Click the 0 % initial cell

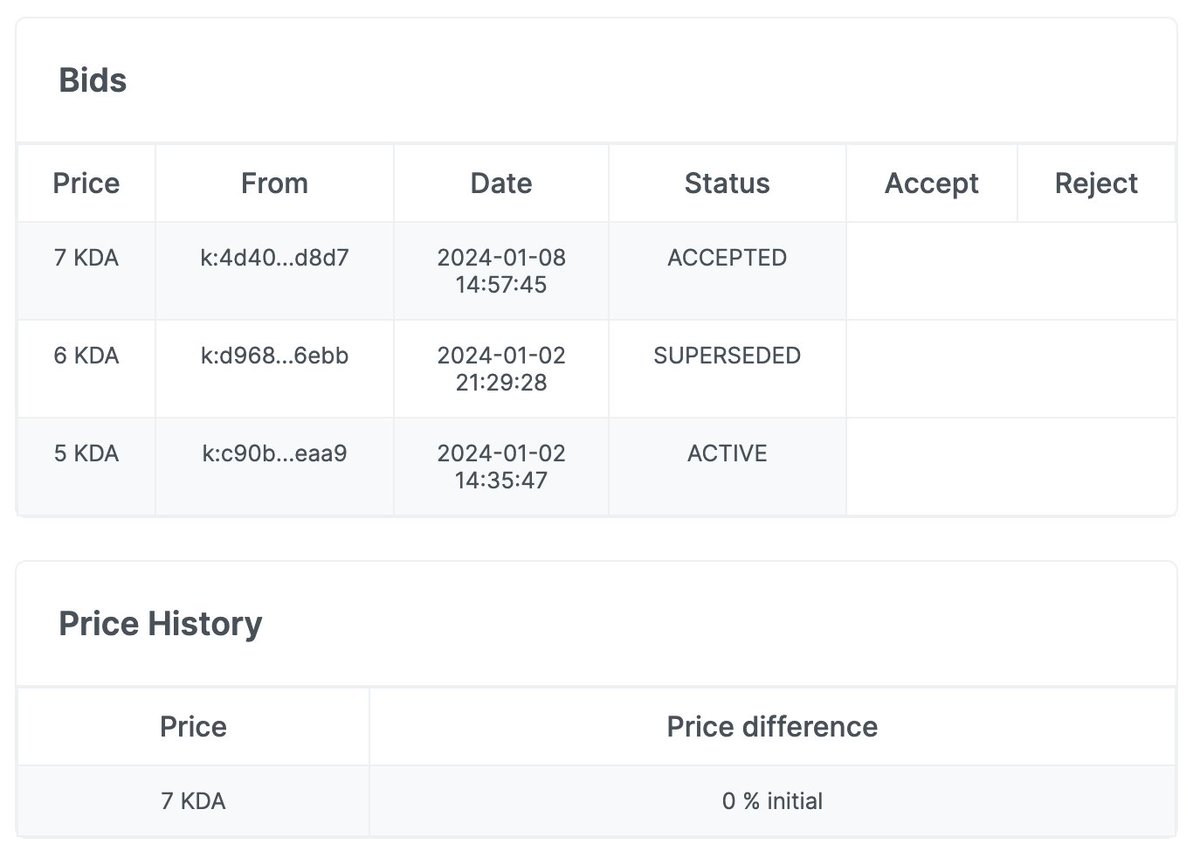772,801
